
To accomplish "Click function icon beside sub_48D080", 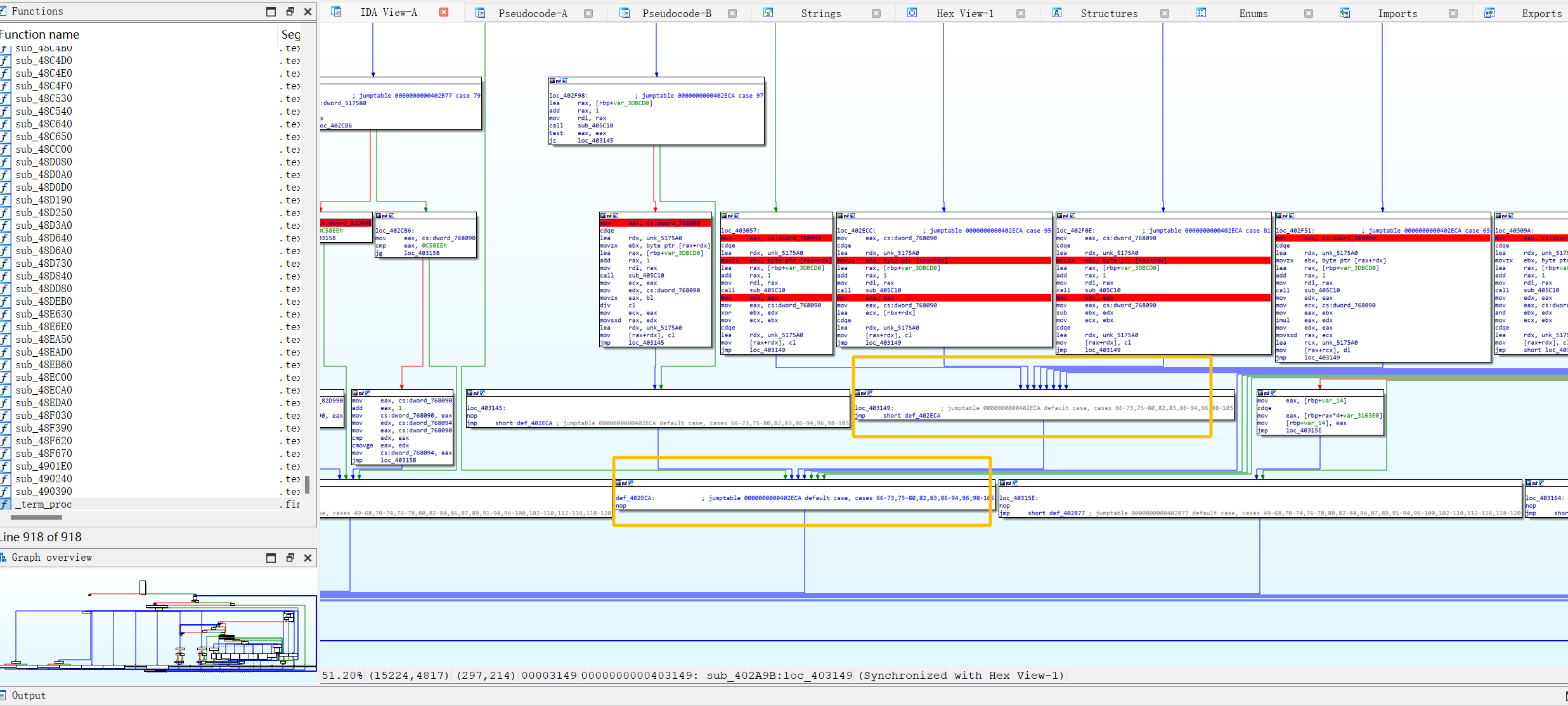I will pyautogui.click(x=5, y=162).
